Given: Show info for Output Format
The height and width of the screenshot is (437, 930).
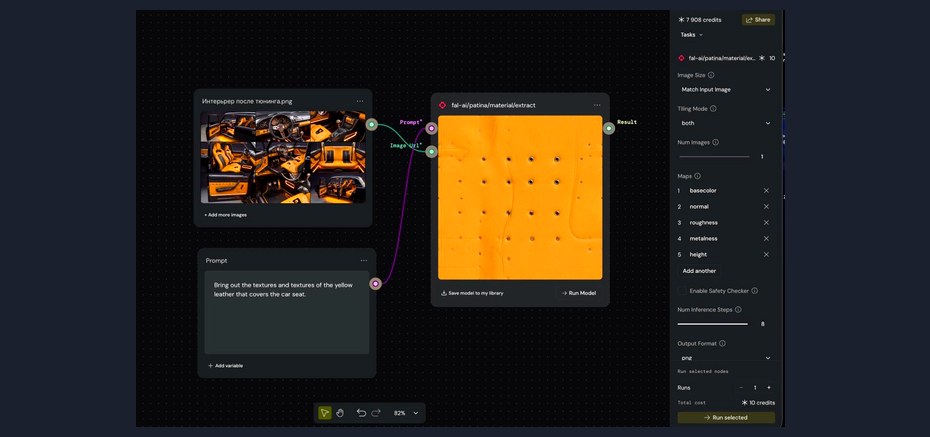Looking at the screenshot, I should click(722, 343).
